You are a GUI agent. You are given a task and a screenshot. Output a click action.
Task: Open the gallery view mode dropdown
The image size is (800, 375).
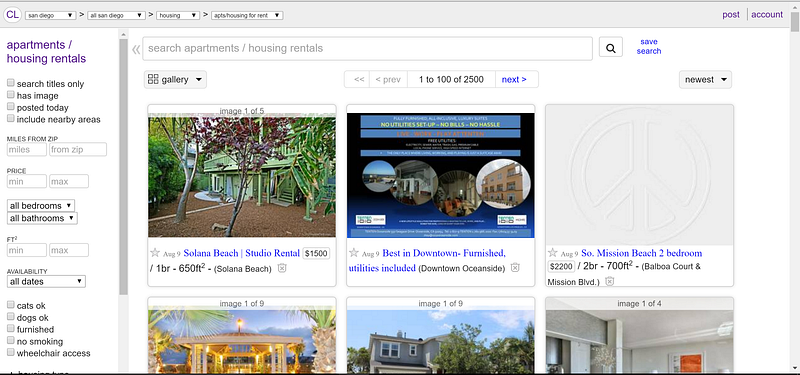175,80
